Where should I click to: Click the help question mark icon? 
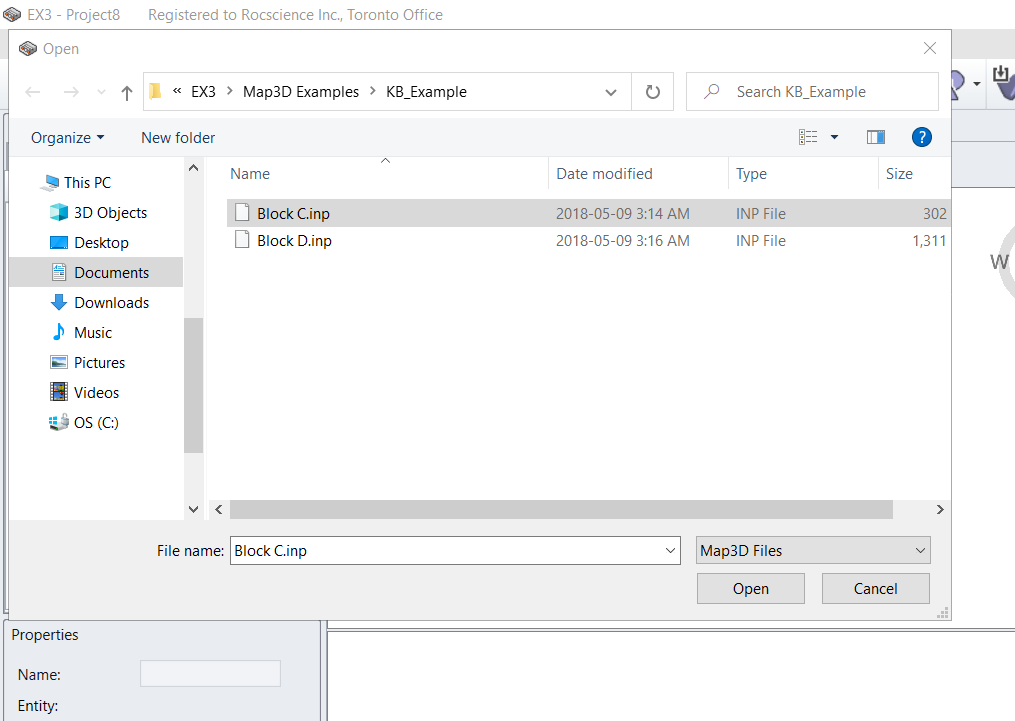tap(921, 137)
